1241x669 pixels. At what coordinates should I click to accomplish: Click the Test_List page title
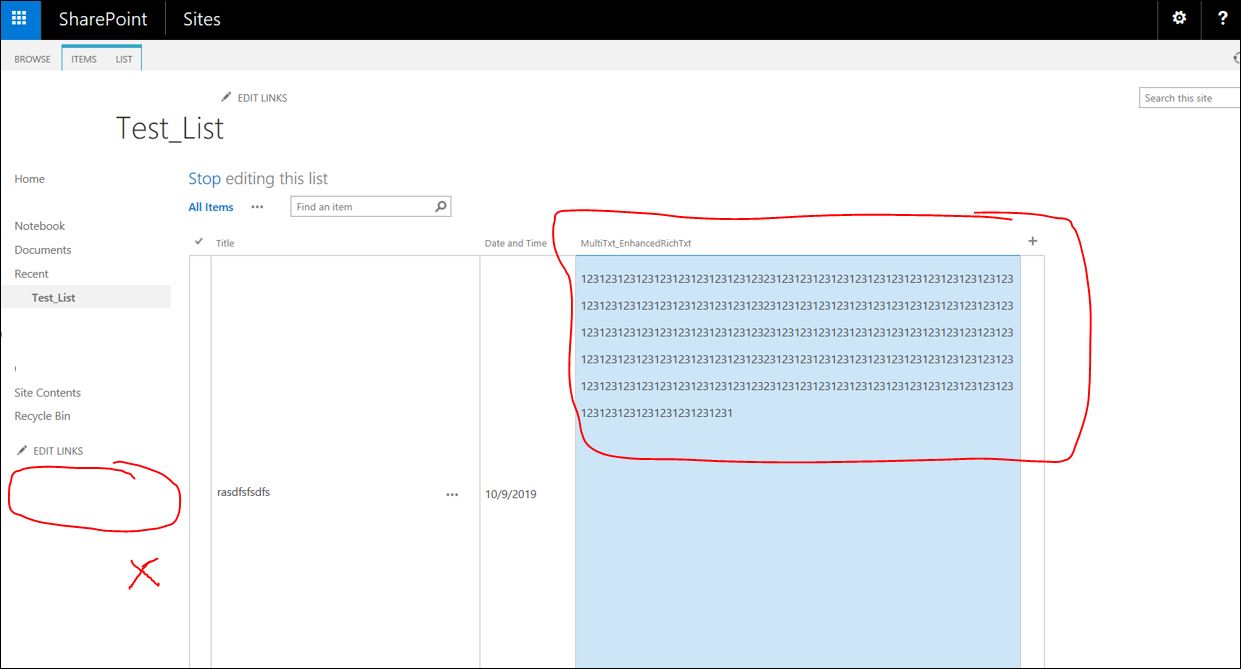(170, 128)
